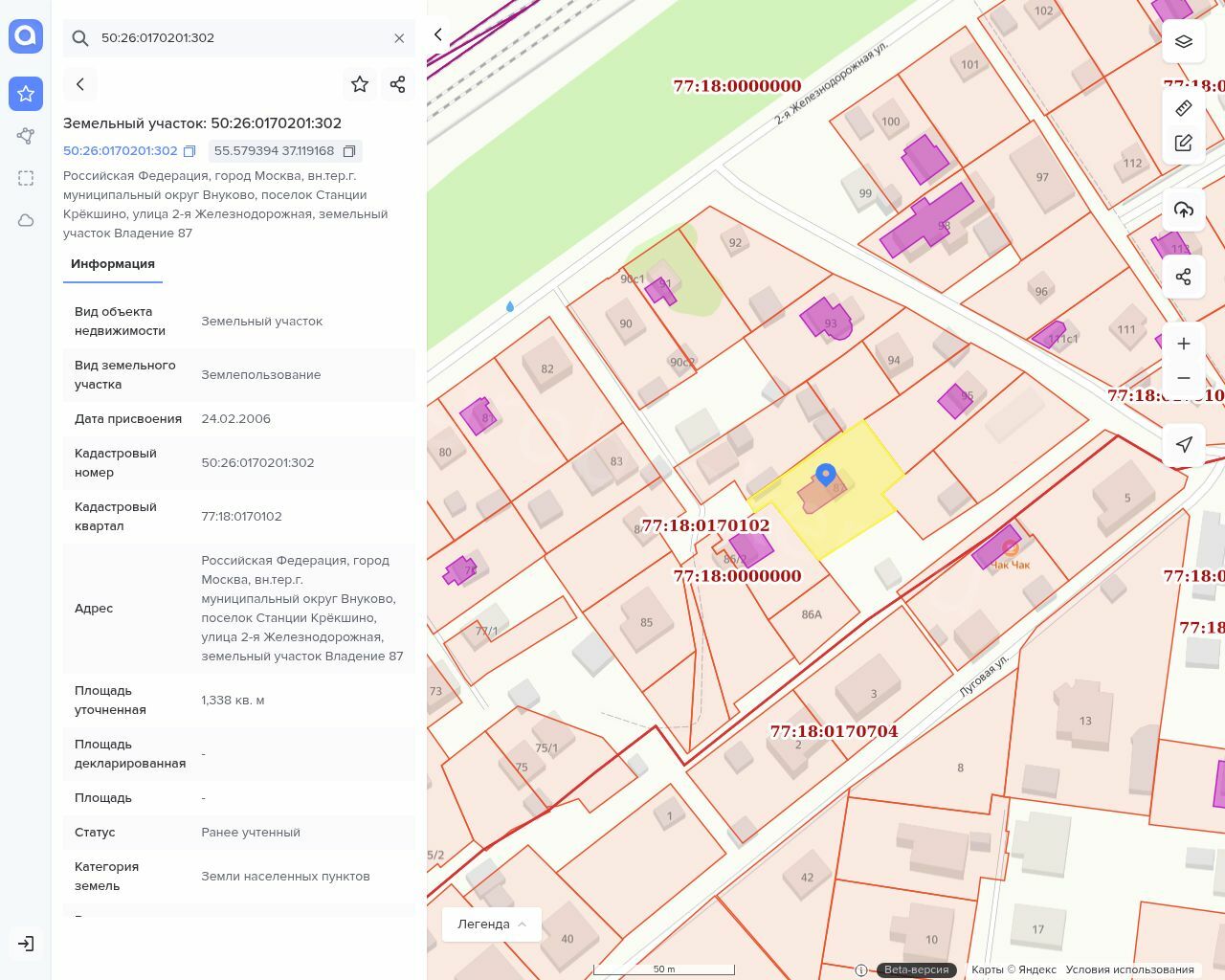The width and height of the screenshot is (1225, 980).
Task: Go back using the left arrow button
Action: [x=80, y=84]
